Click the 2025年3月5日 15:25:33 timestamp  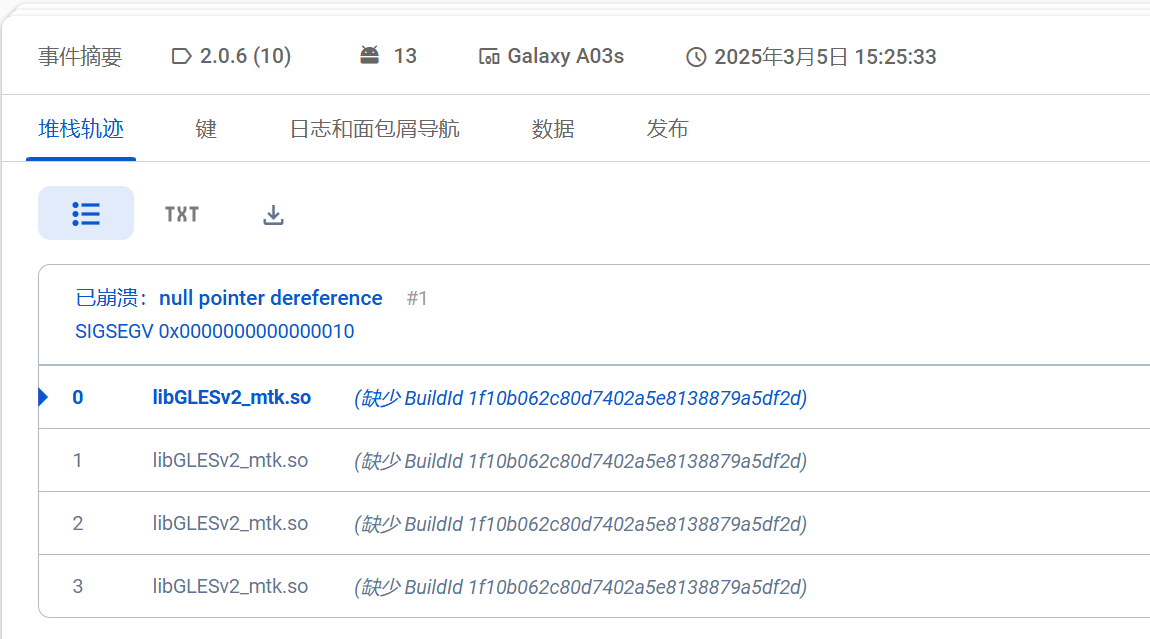coord(825,56)
